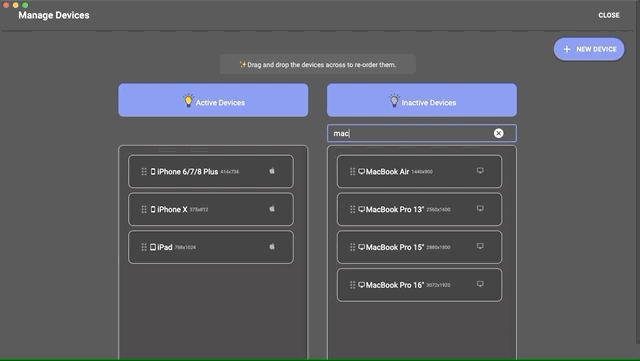The height and width of the screenshot is (361, 640).
Task: Clear the search field with the X icon
Action: coord(498,133)
